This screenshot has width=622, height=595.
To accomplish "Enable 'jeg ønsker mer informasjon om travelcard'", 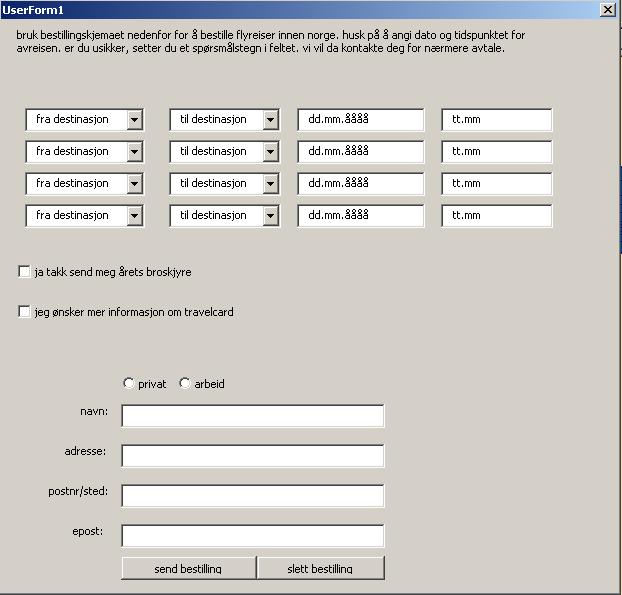I will tap(24, 312).
